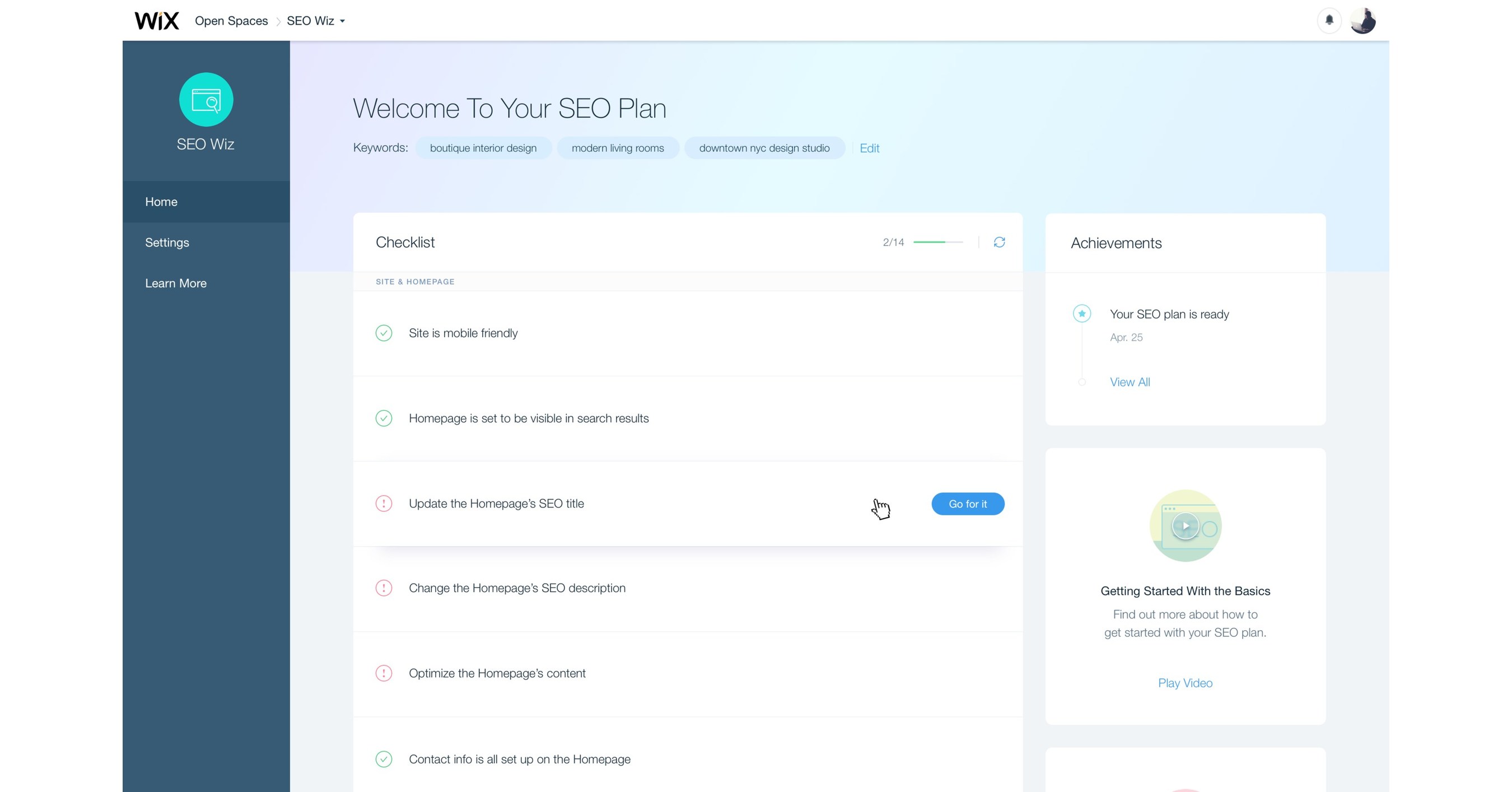Screen dimensions: 1512x792
Task: Click the SEO Wiz sidebar logo icon
Action: click(x=206, y=100)
